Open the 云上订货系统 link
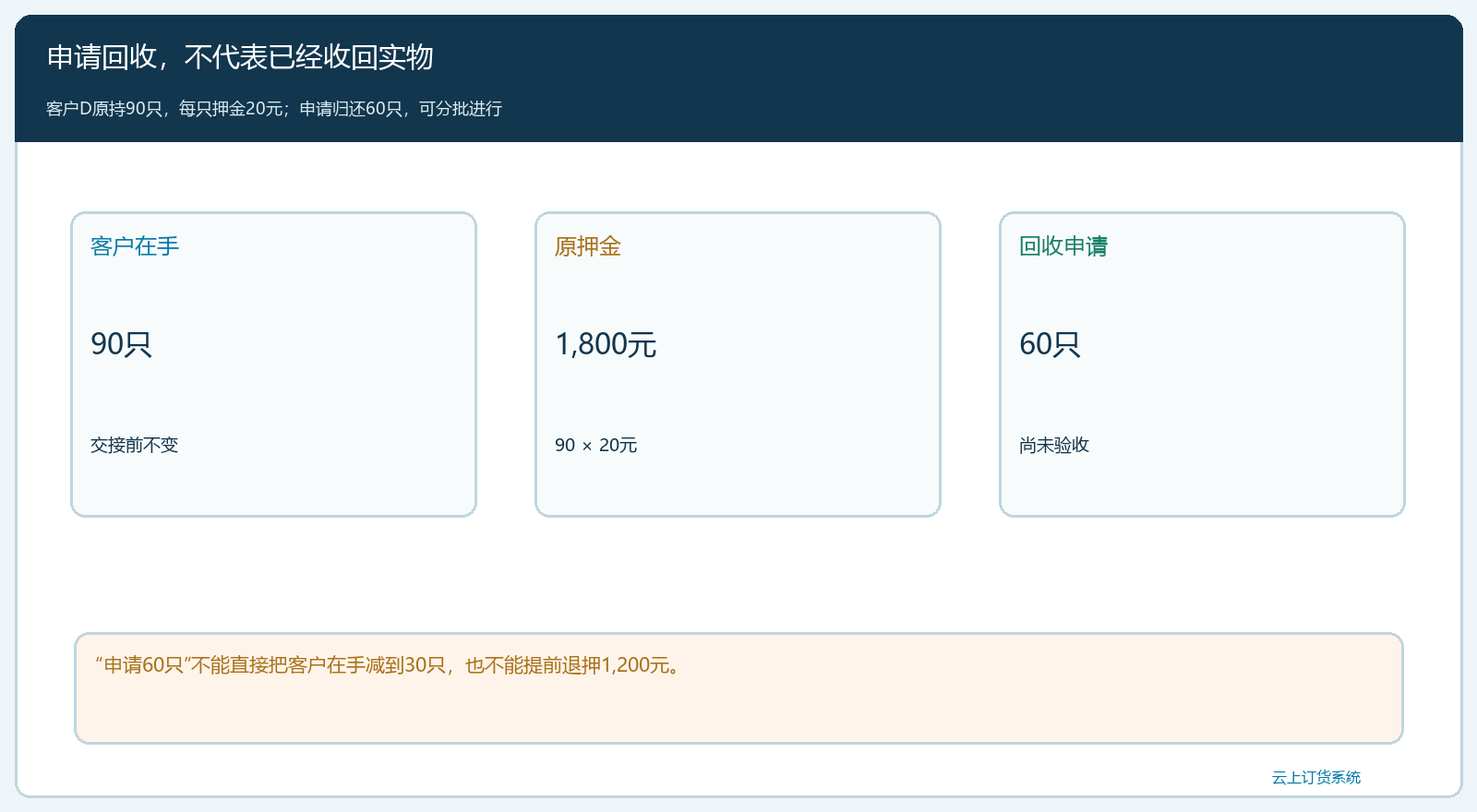The image size is (1477, 812). [1316, 778]
